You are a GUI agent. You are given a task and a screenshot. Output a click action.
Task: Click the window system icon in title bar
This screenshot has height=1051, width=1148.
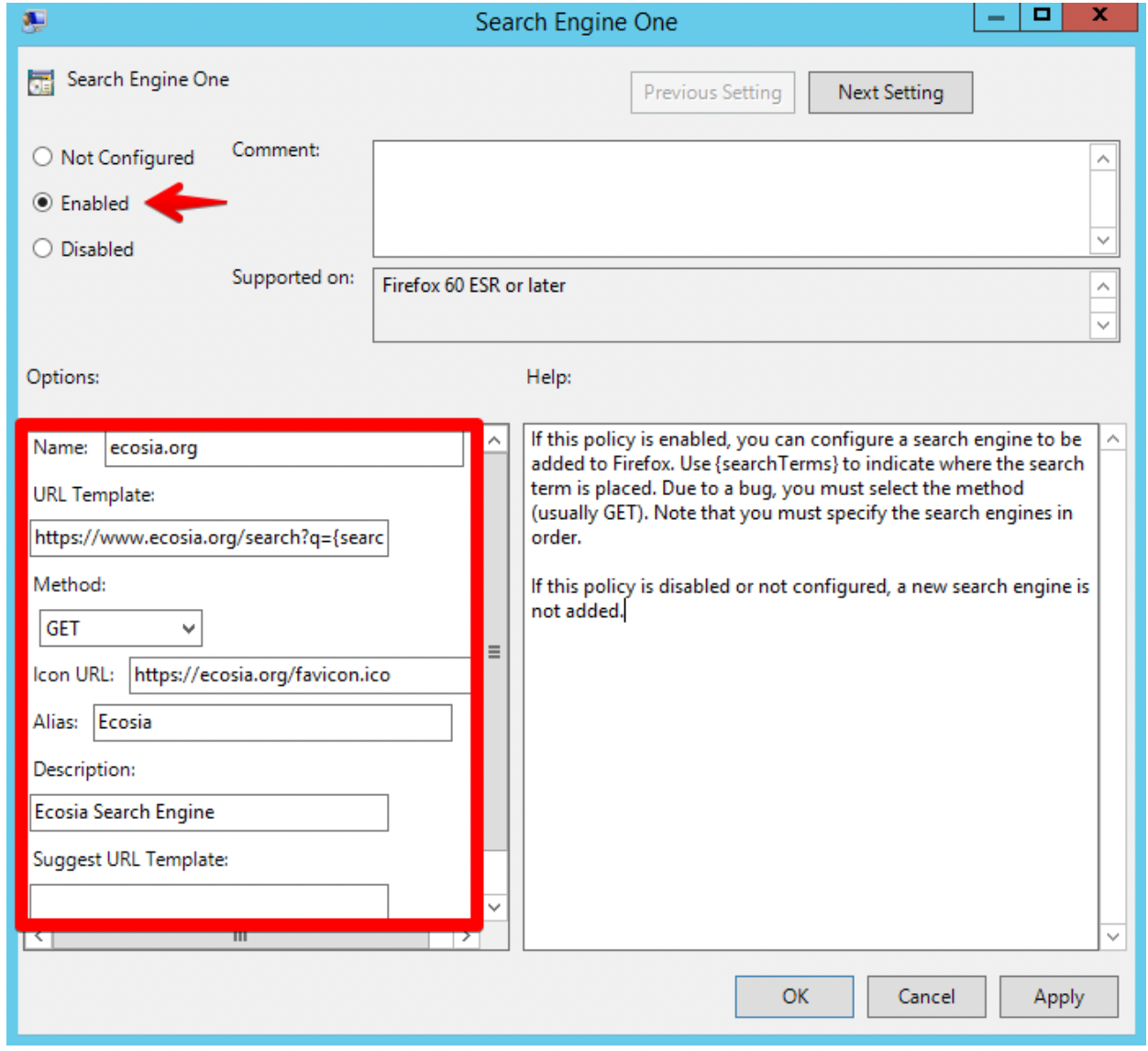pyautogui.click(x=35, y=20)
